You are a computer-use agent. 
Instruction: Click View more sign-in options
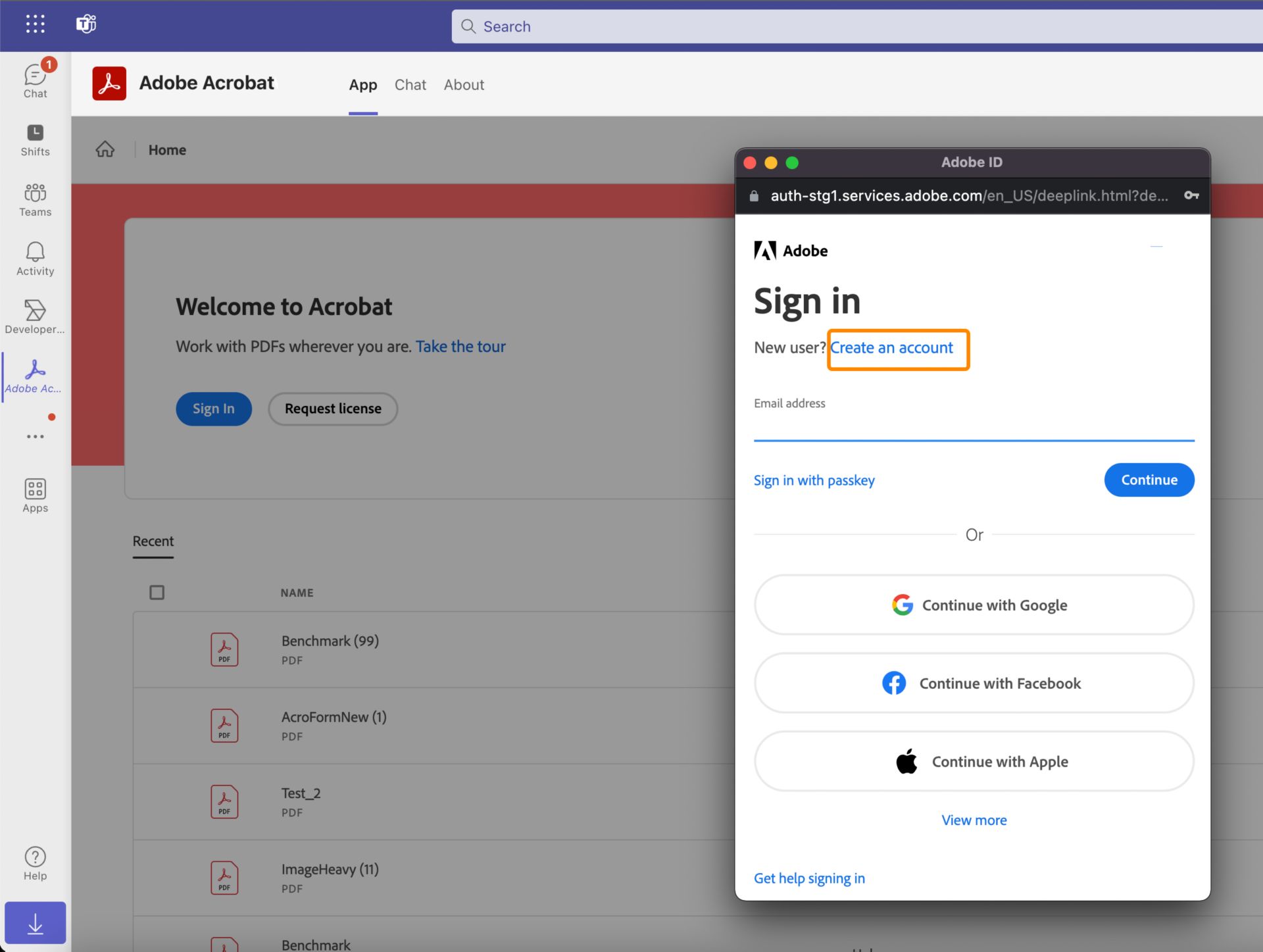pos(974,819)
